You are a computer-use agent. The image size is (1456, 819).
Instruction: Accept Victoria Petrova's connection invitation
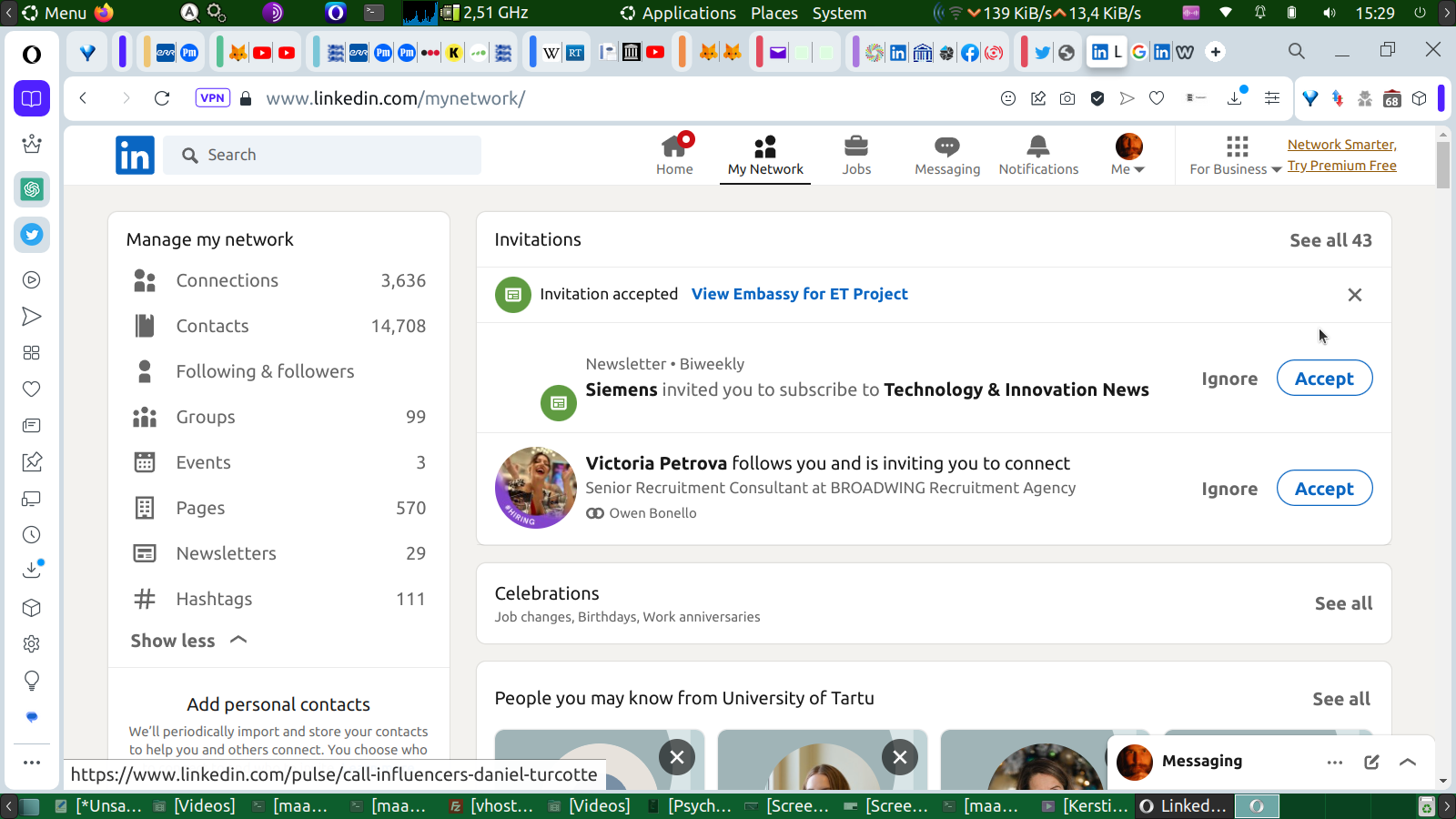click(x=1325, y=489)
